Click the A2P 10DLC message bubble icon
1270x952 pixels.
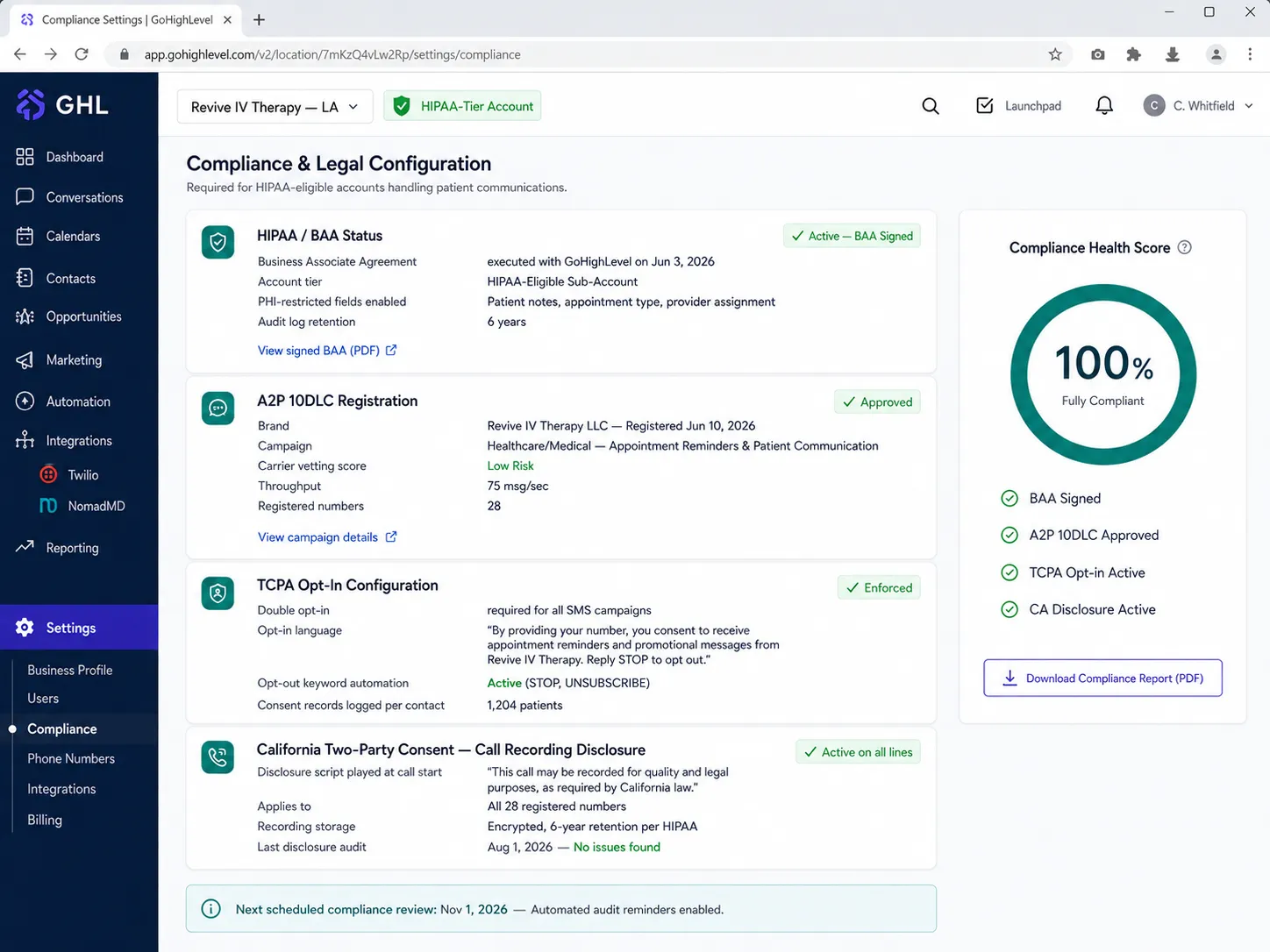point(218,408)
